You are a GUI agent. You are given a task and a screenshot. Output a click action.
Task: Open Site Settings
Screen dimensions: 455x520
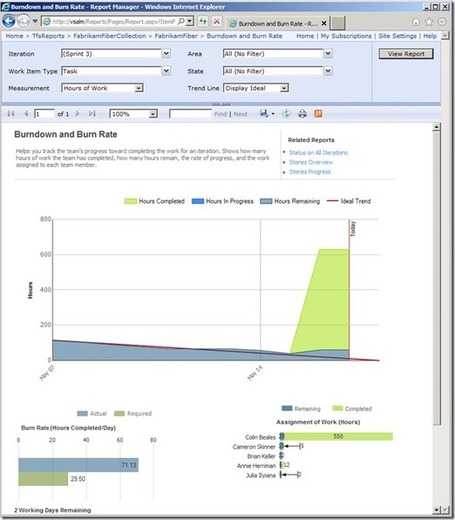[x=397, y=36]
